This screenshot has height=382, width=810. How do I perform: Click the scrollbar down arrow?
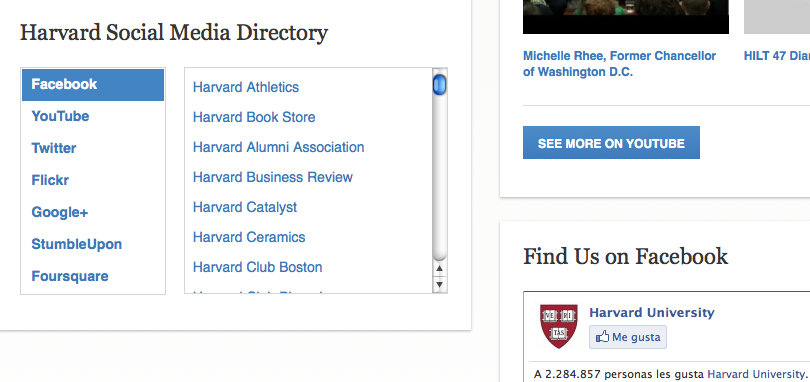439,283
